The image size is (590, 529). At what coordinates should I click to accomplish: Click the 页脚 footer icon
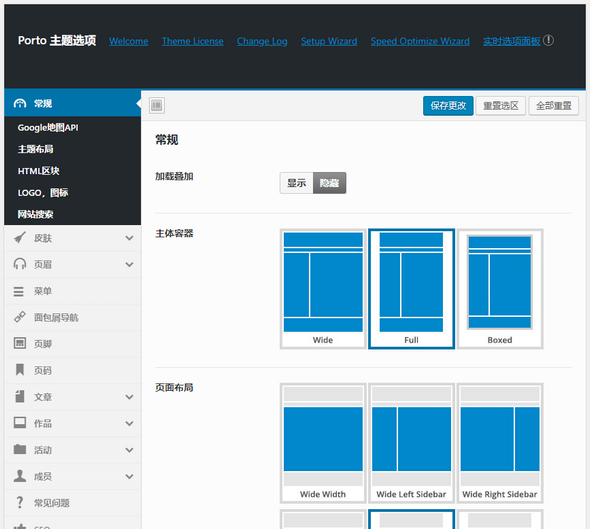[x=20, y=344]
